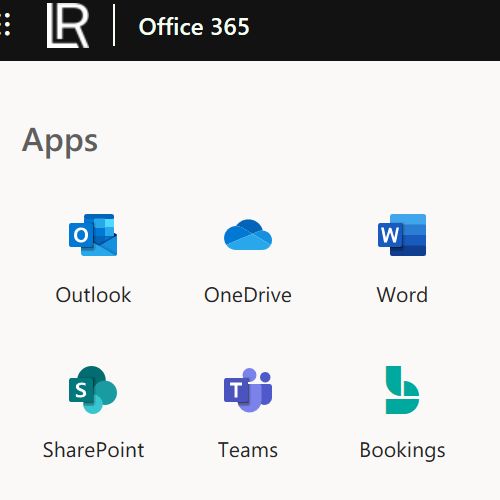Image resolution: width=500 pixels, height=500 pixels.
Task: Launch Outlook from its envelope icon
Action: (93, 235)
